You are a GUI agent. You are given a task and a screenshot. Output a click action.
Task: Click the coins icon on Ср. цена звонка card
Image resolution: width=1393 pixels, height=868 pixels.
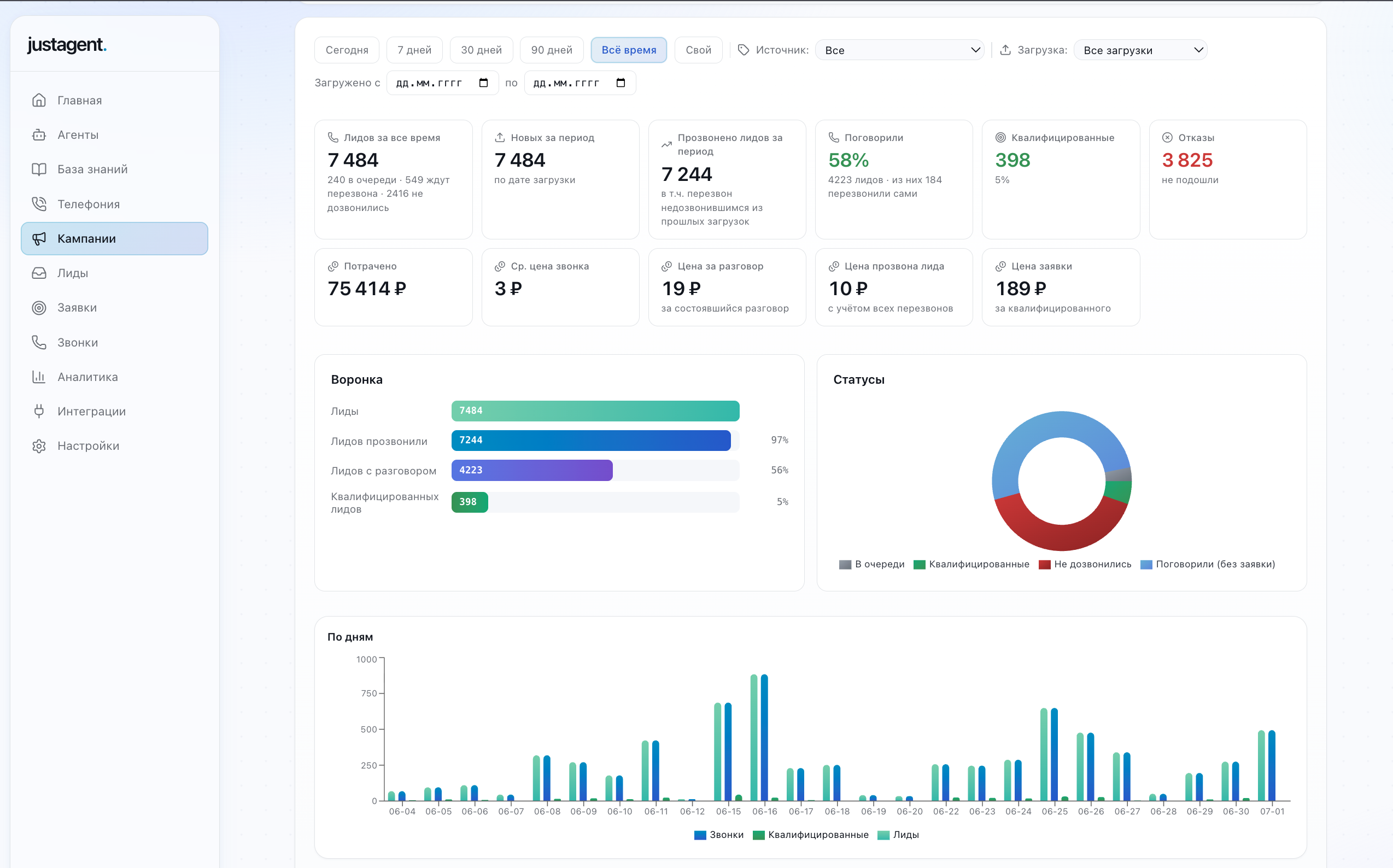point(500,266)
